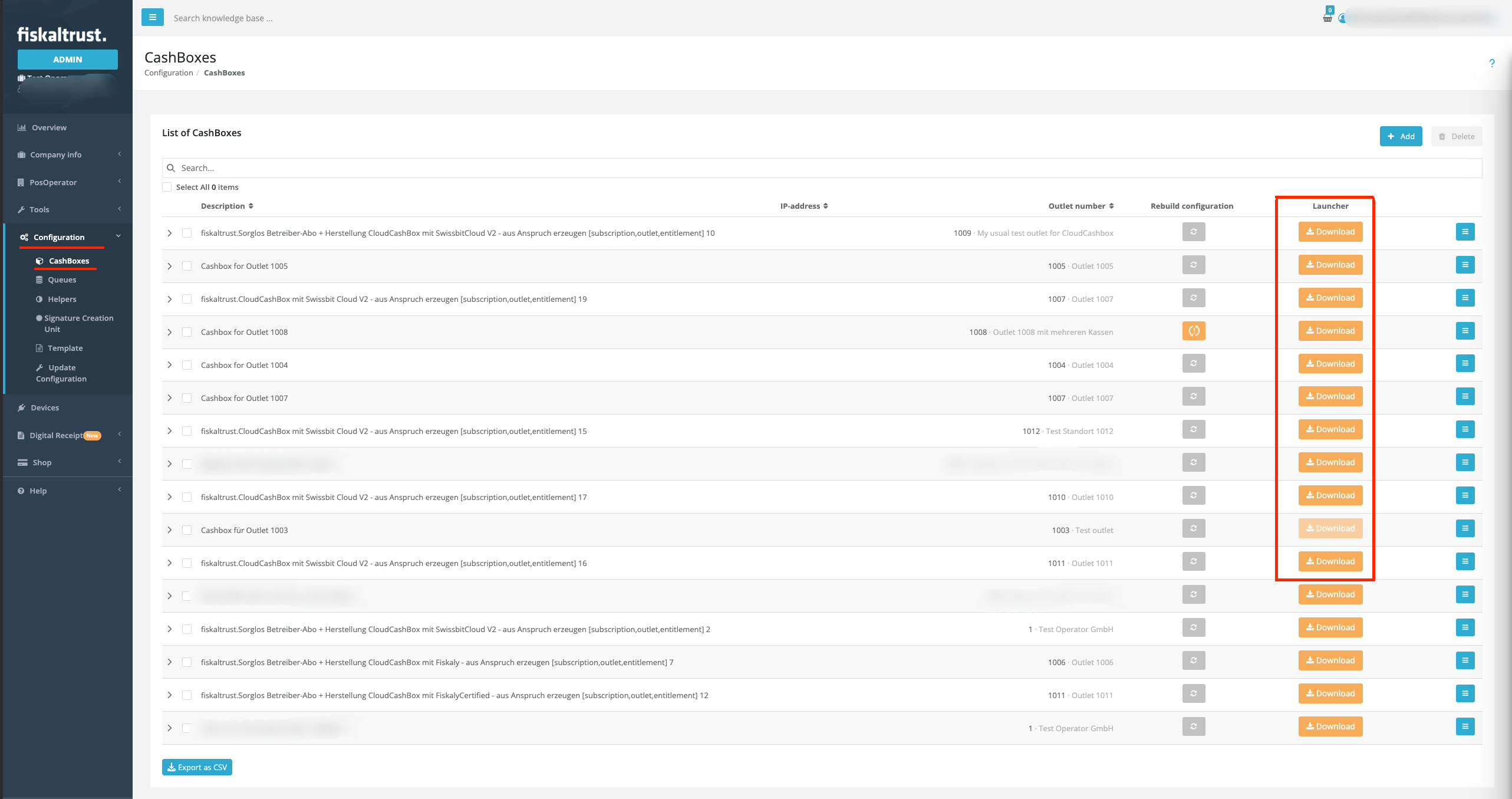
Task: Expand the PosOperator sidebar menu
Action: tap(68, 182)
